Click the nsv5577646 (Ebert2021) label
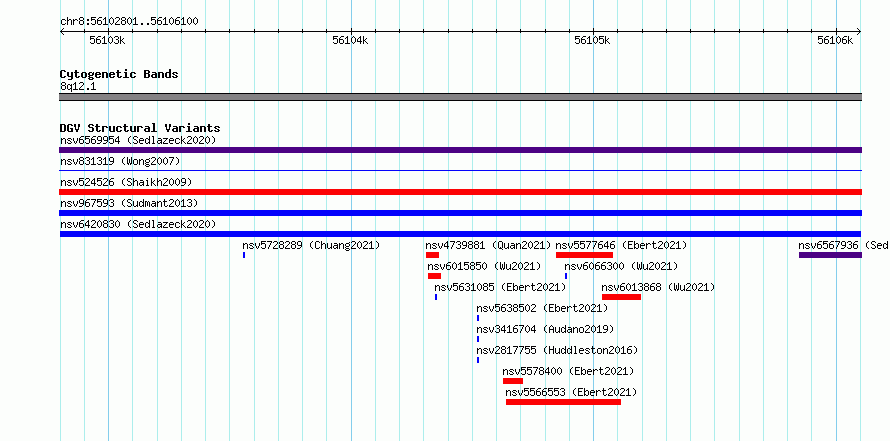890x441 pixels. pos(621,245)
